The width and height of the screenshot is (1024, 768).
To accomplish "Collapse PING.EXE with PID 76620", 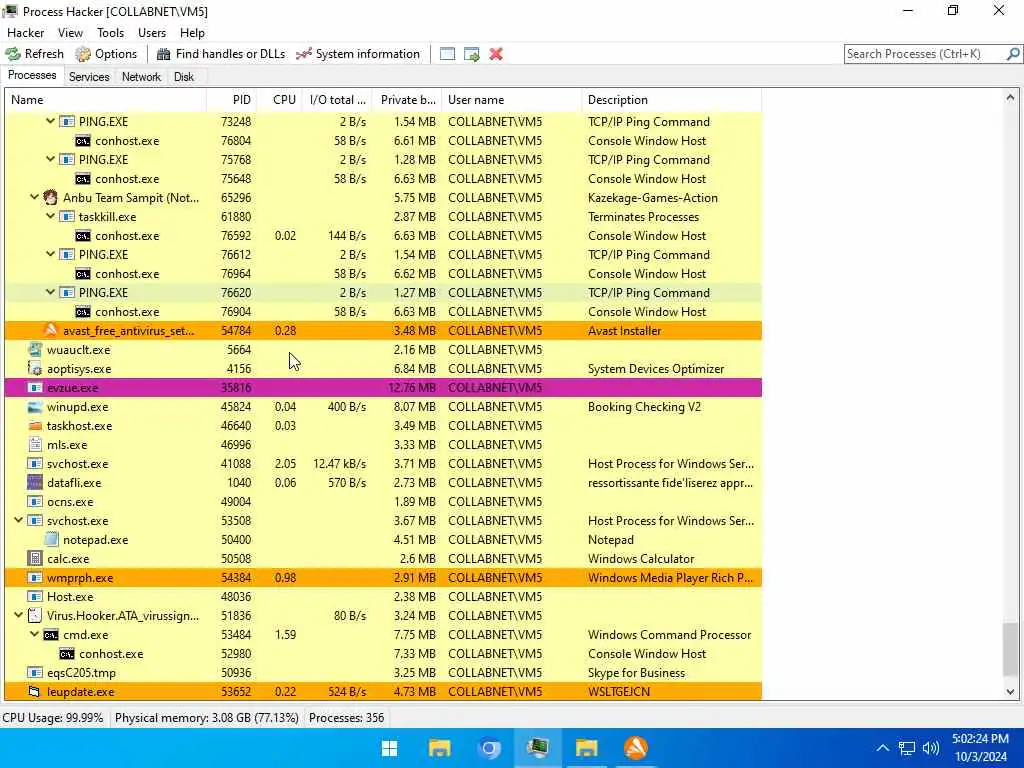I will click(50, 292).
